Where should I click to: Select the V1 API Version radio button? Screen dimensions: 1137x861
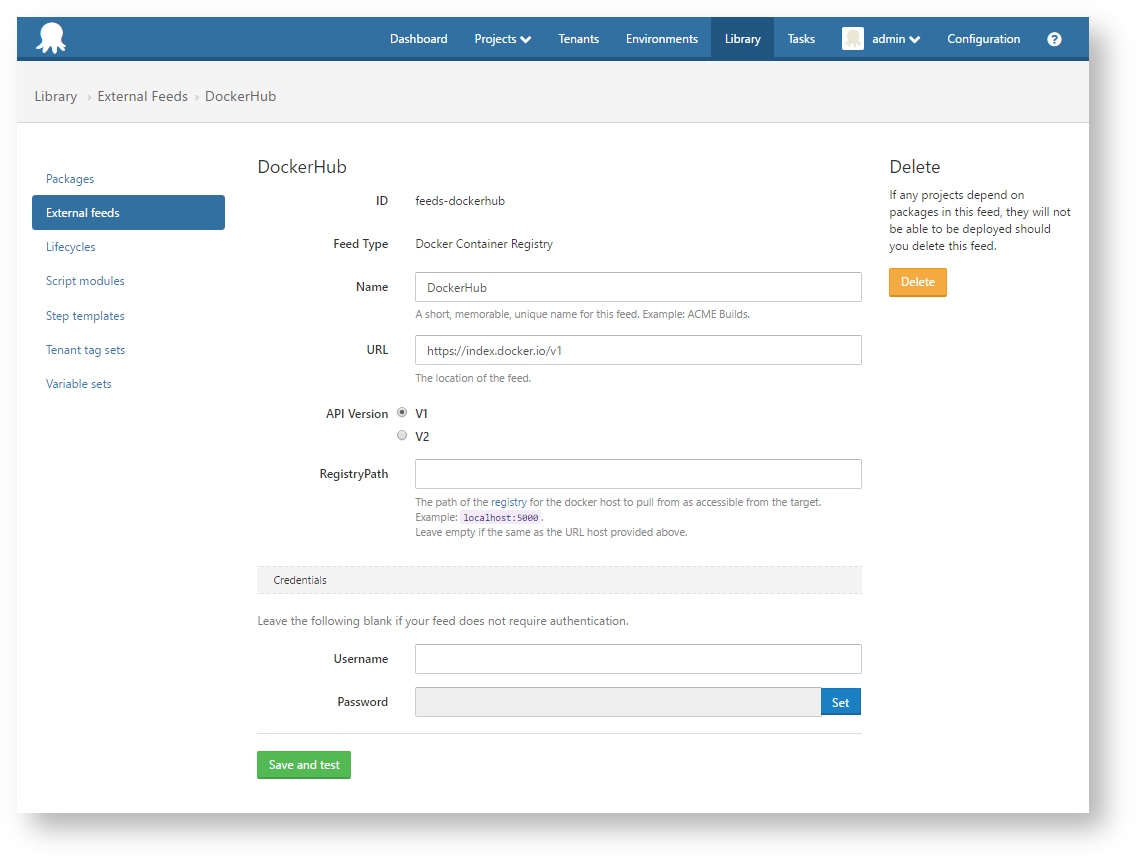click(402, 412)
